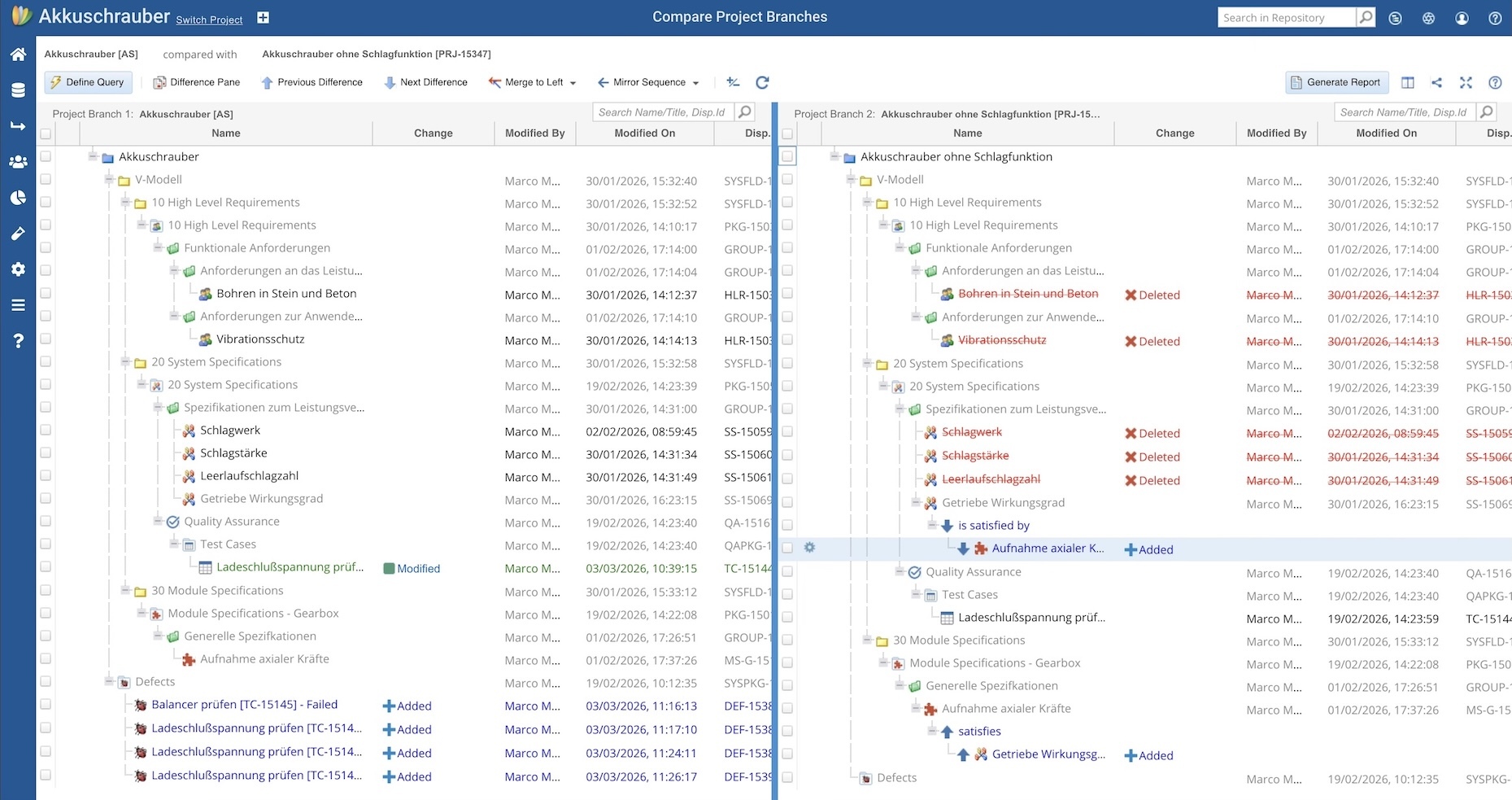Screen dimensions: 1512x800
Task: Click the refresh icon in compare toolbar
Action: (x=762, y=82)
